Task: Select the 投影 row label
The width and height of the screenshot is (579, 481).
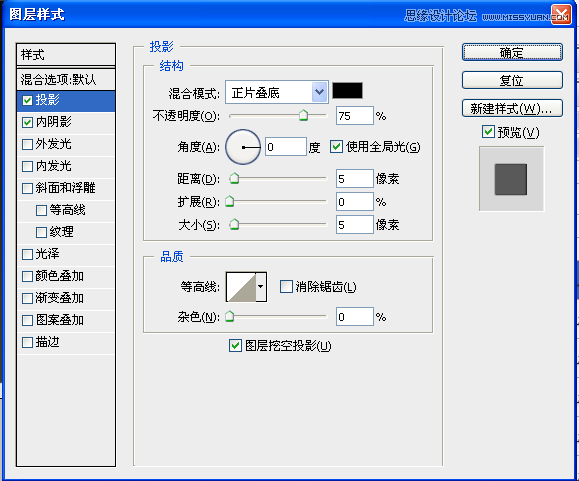Action: tap(47, 100)
